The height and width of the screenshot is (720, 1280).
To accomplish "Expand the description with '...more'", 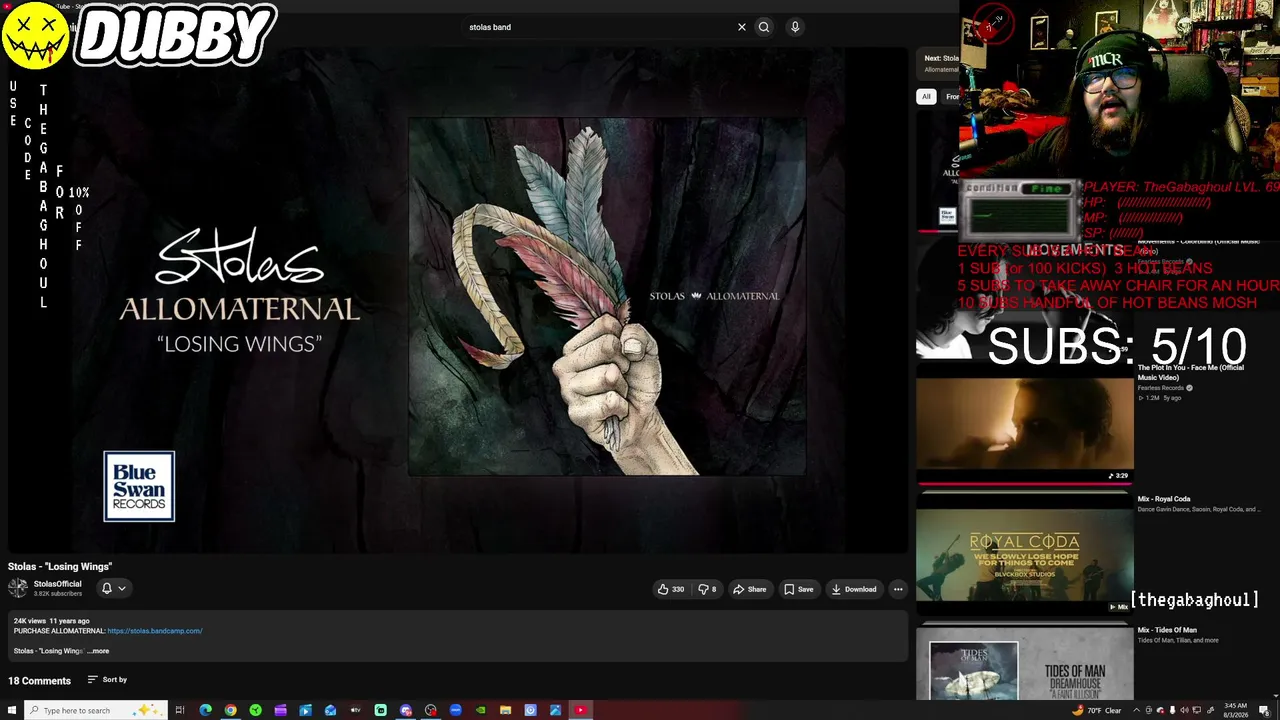I will pyautogui.click(x=98, y=651).
